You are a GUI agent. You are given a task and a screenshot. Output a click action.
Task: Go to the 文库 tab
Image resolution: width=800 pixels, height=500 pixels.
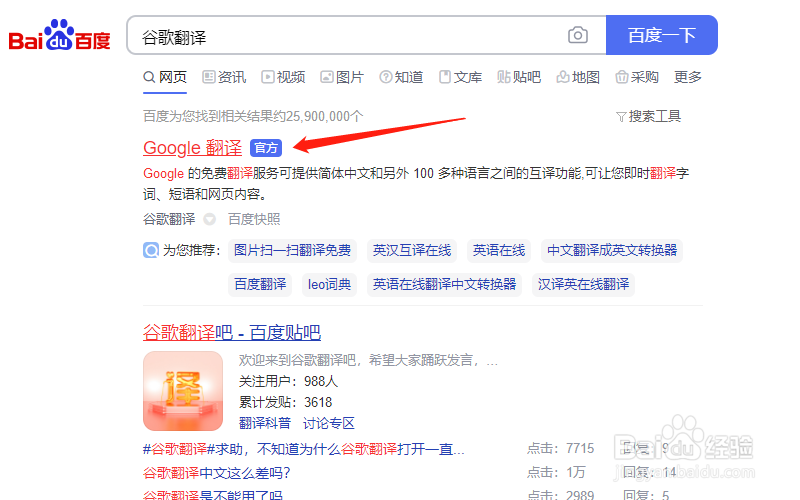click(460, 77)
